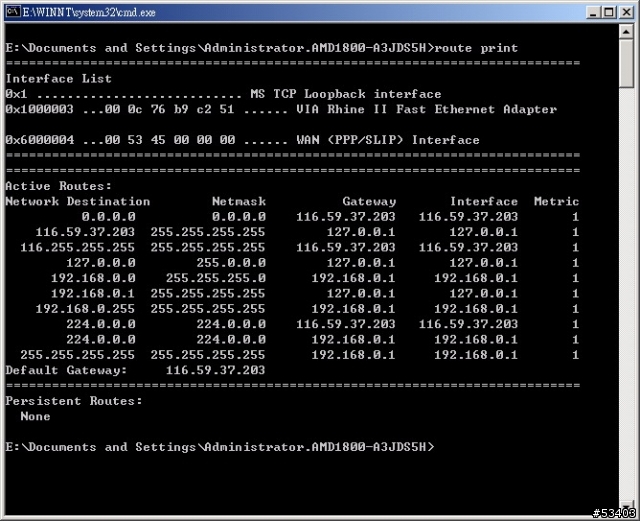Click interface ID 0x6000004
Image resolution: width=640 pixels, height=521 pixels.
(x=40, y=140)
